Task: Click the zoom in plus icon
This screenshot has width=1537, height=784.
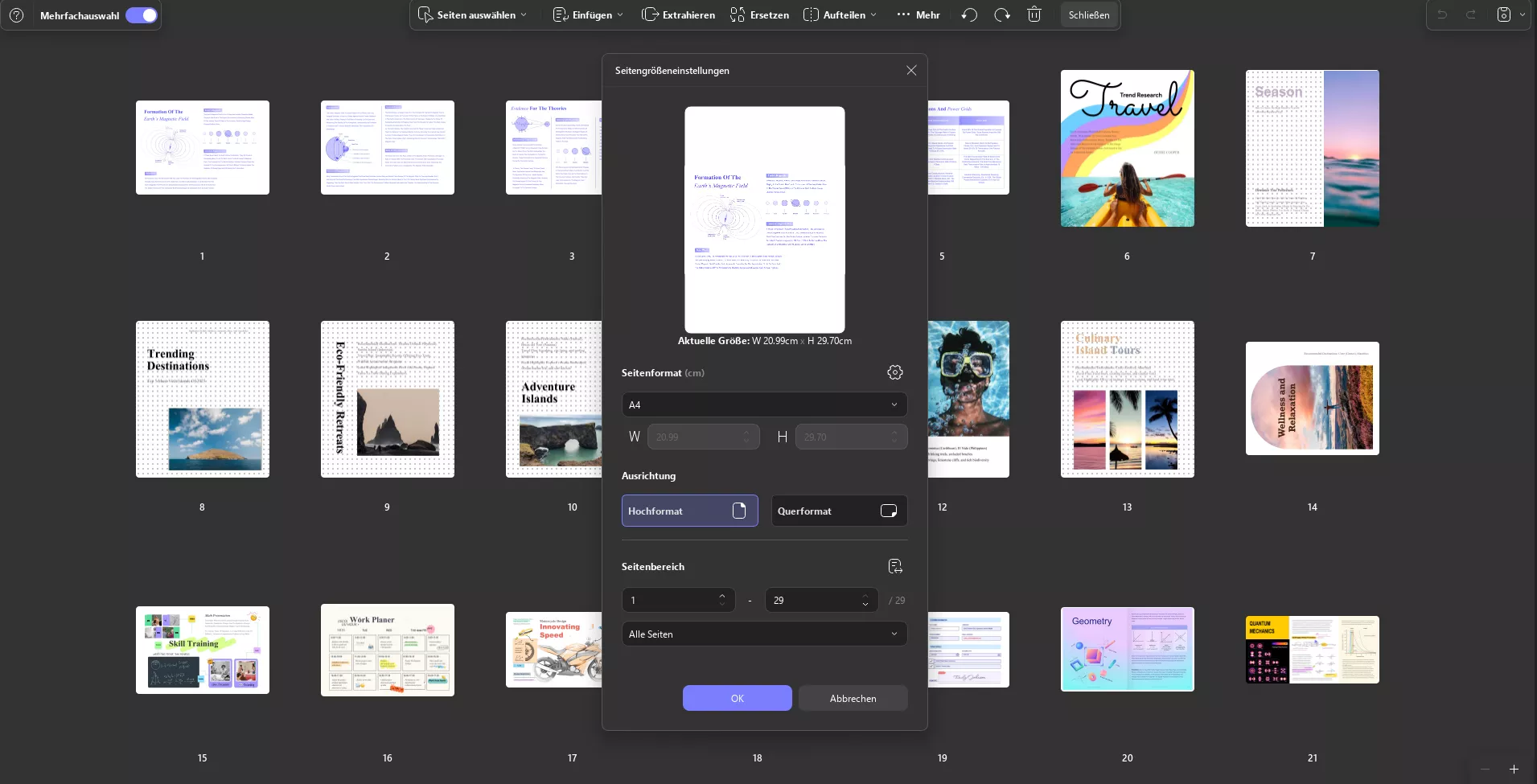Action: coord(1514,770)
